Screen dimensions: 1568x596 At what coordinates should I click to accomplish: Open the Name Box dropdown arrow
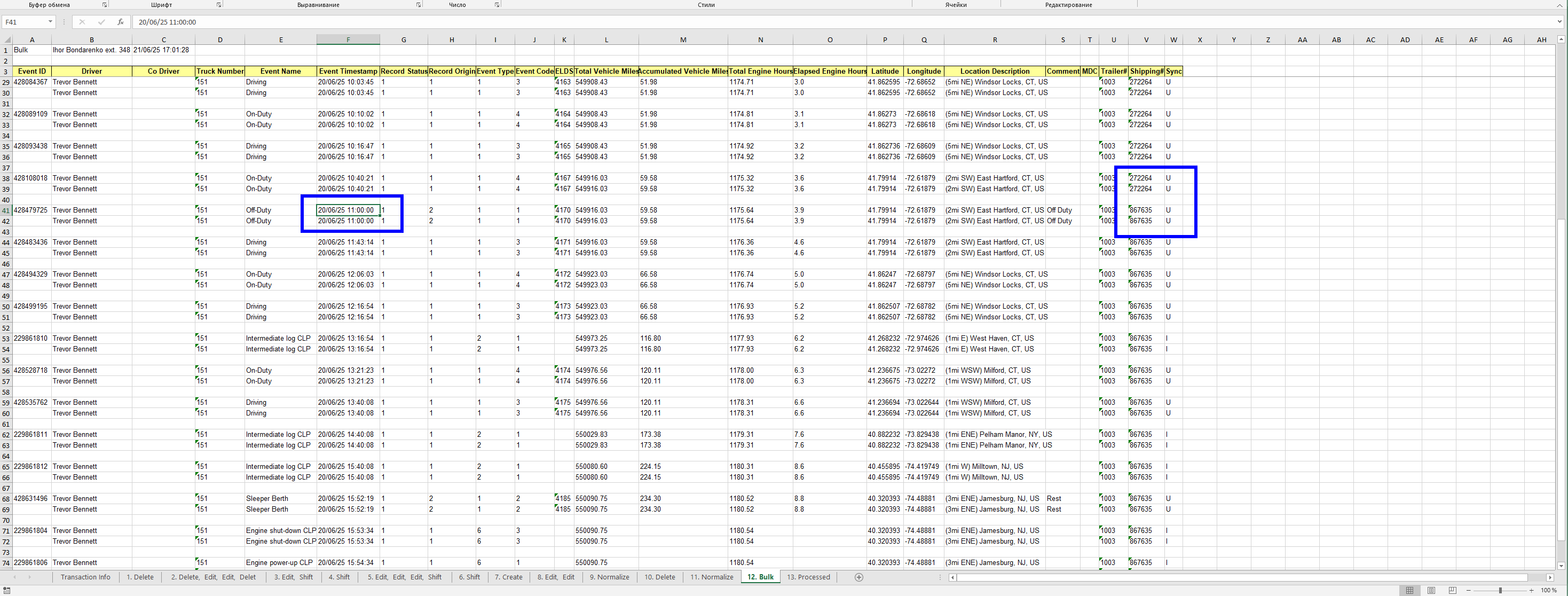coord(50,22)
